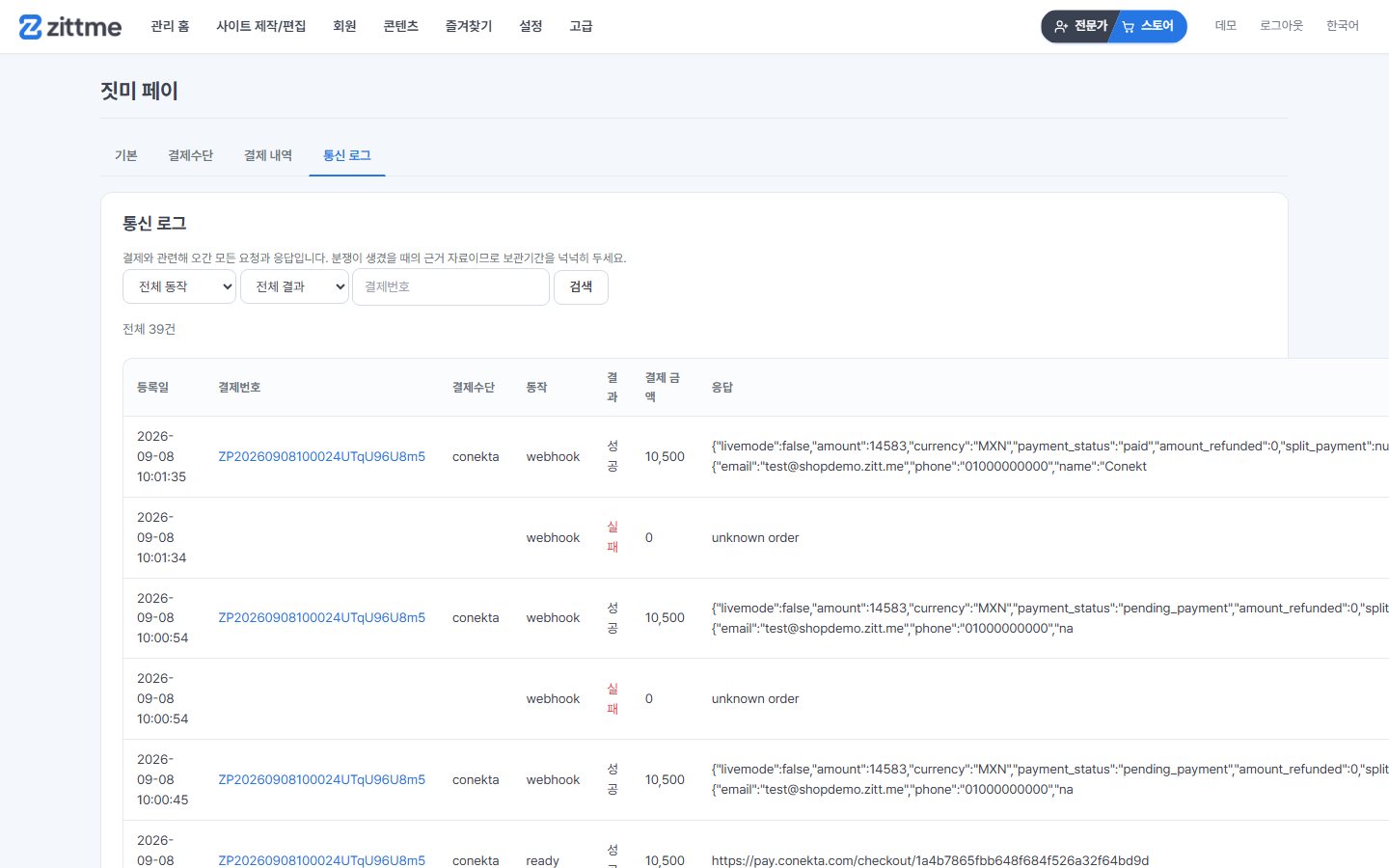This screenshot has height=868, width=1389.
Task: Switch to expert (전문가) mode
Action: click(1080, 26)
